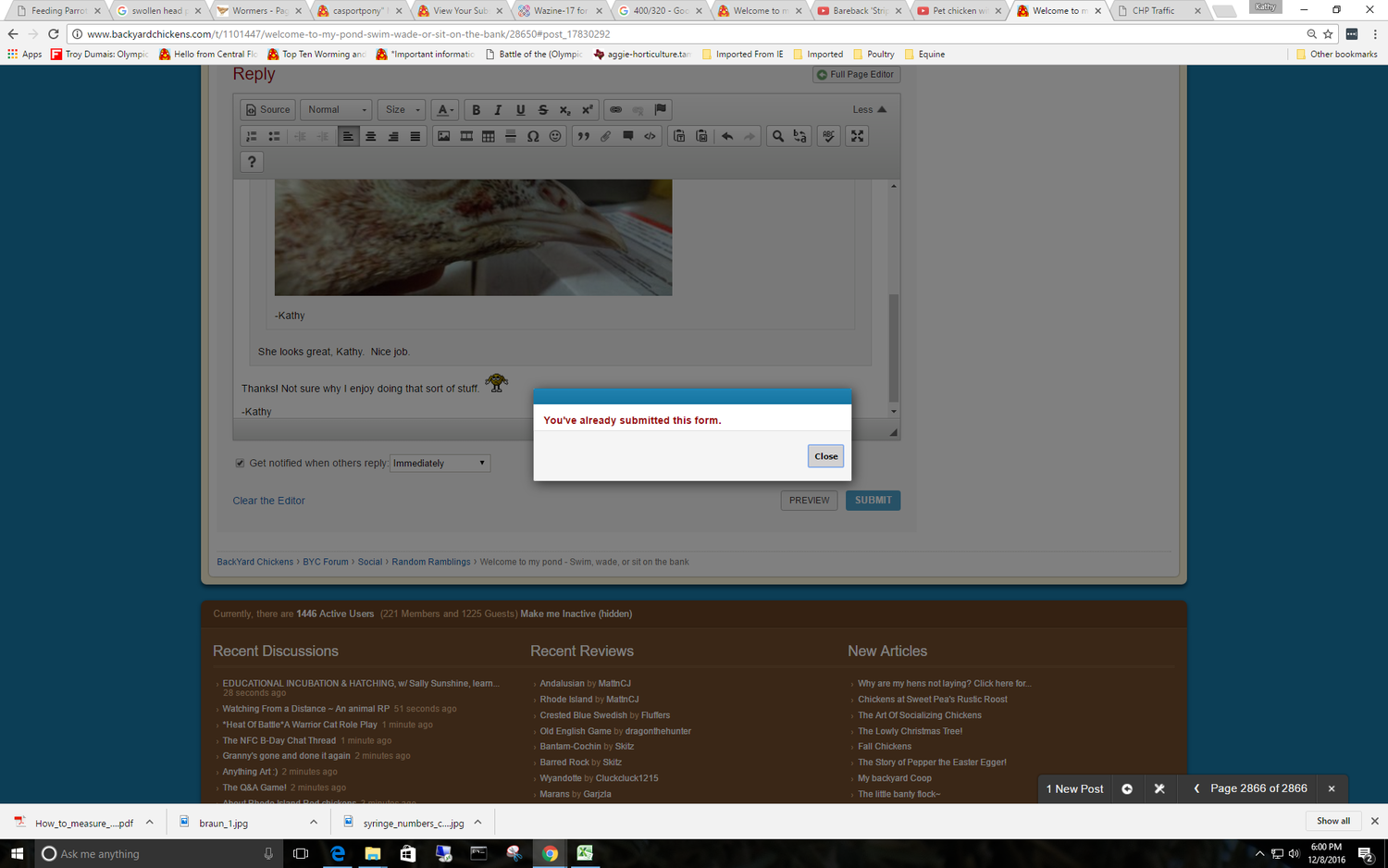
Task: Close the already submitted form dialog
Action: click(824, 456)
